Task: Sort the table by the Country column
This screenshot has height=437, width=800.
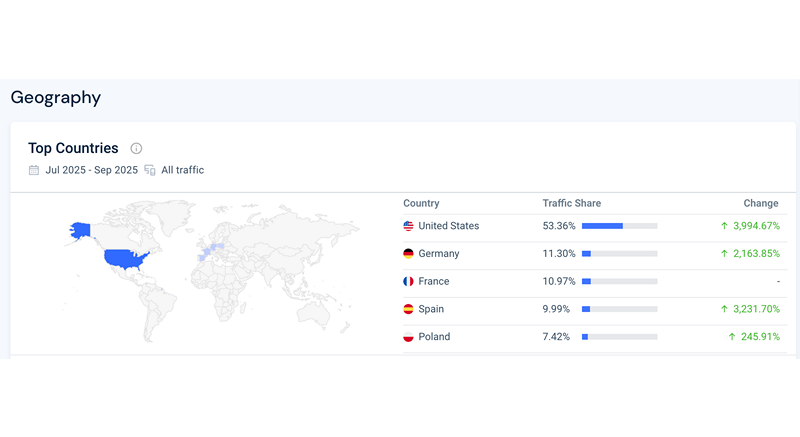Action: (421, 203)
